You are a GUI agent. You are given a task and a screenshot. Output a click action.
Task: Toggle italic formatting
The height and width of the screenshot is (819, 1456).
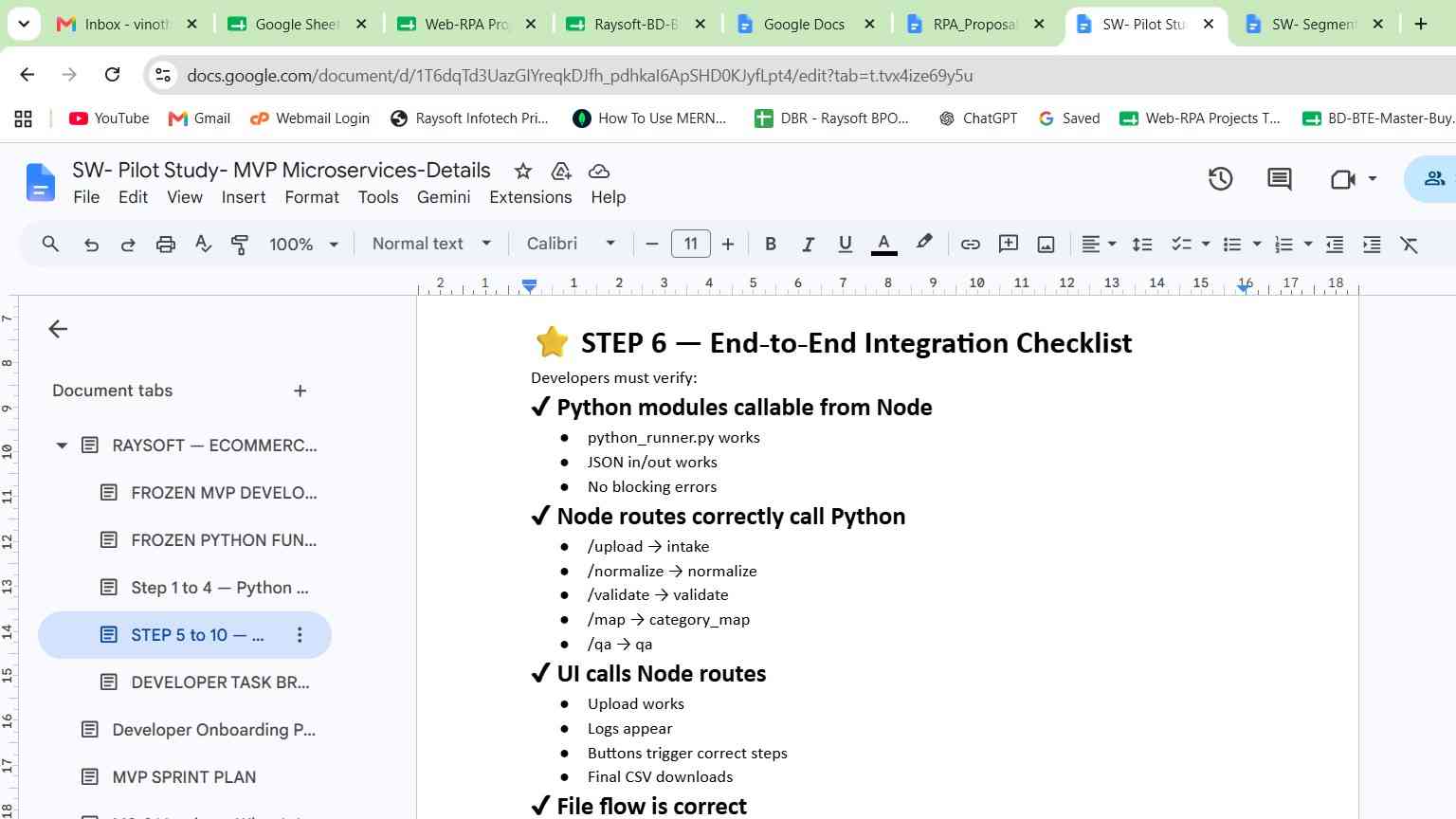pos(808,245)
